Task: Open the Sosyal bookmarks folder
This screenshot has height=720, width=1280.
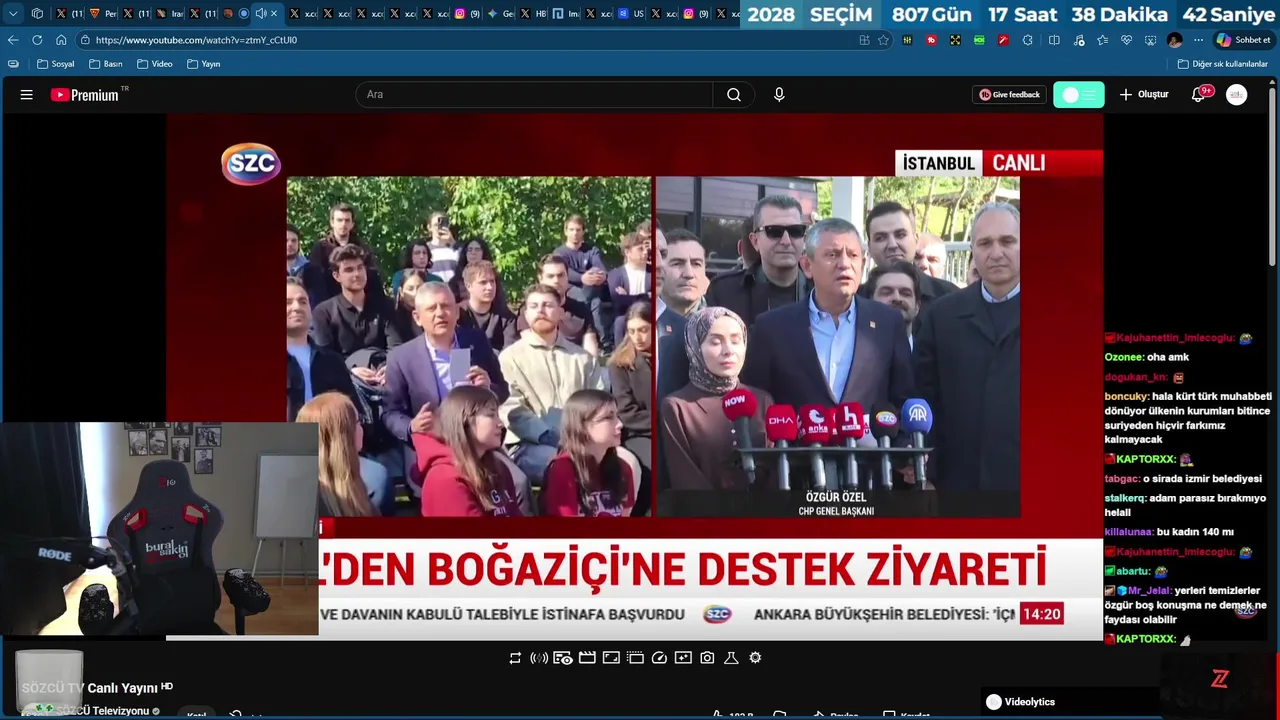Action: (x=56, y=64)
